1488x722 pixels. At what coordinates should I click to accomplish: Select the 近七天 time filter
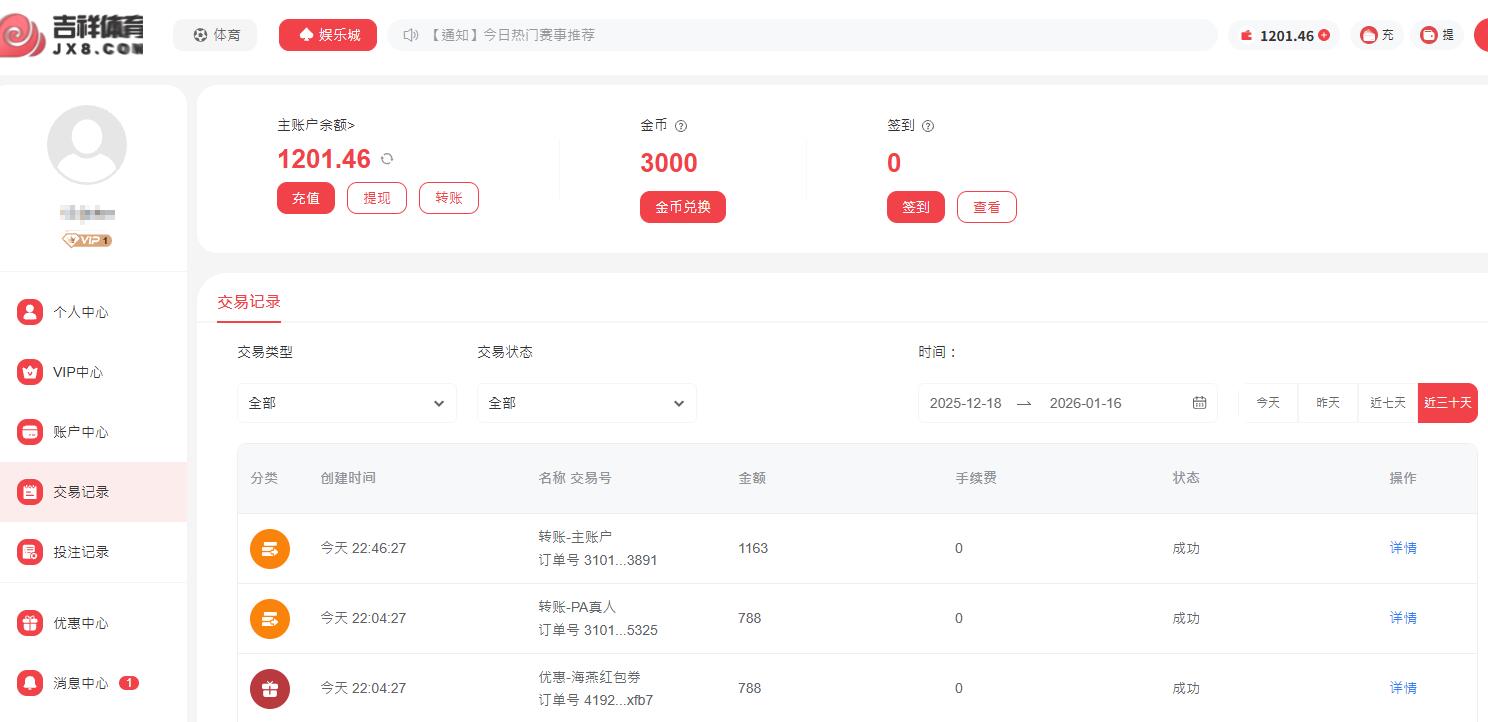pos(1388,403)
